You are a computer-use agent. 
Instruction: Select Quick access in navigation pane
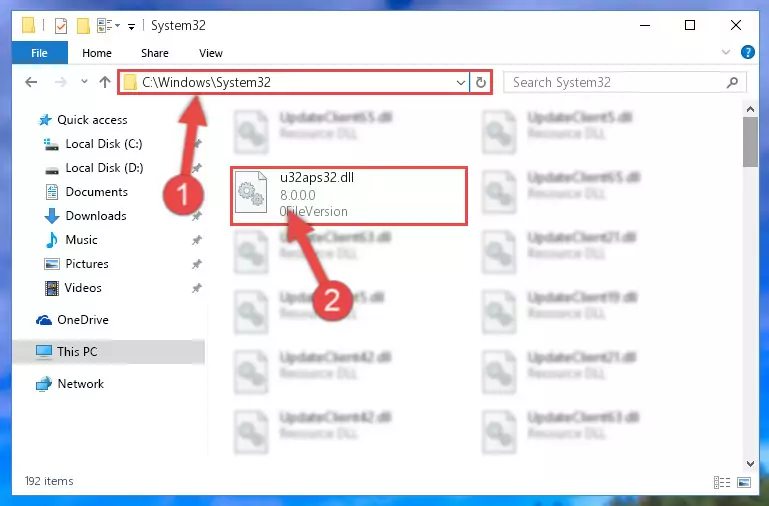92,120
